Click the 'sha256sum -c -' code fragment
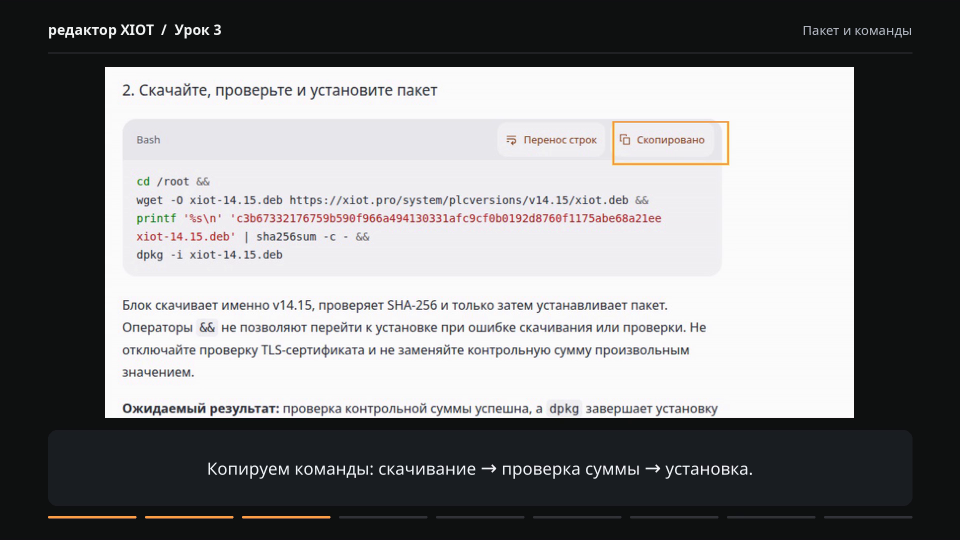Viewport: 960px width, 540px height. point(302,236)
